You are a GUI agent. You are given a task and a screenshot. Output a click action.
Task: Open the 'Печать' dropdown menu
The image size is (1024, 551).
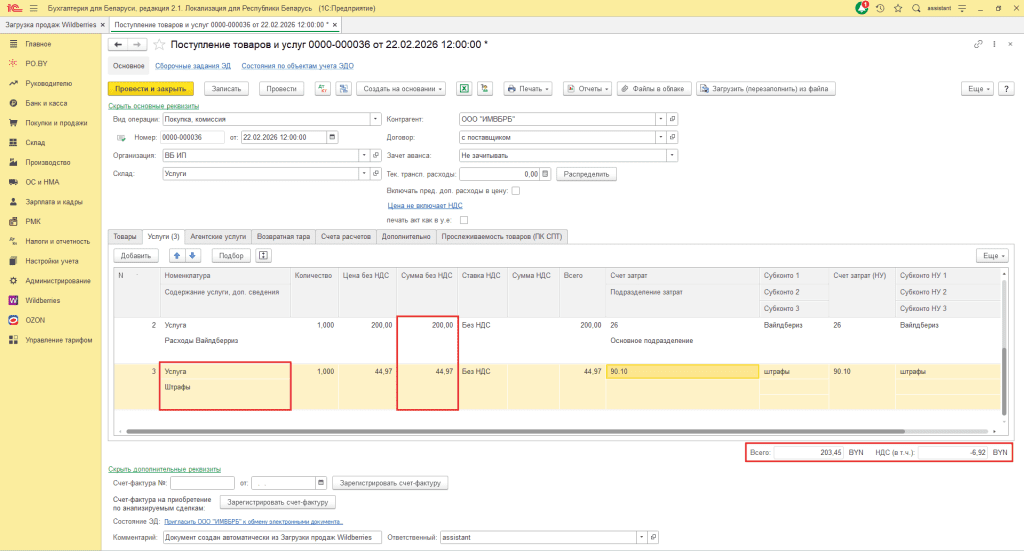(528, 88)
